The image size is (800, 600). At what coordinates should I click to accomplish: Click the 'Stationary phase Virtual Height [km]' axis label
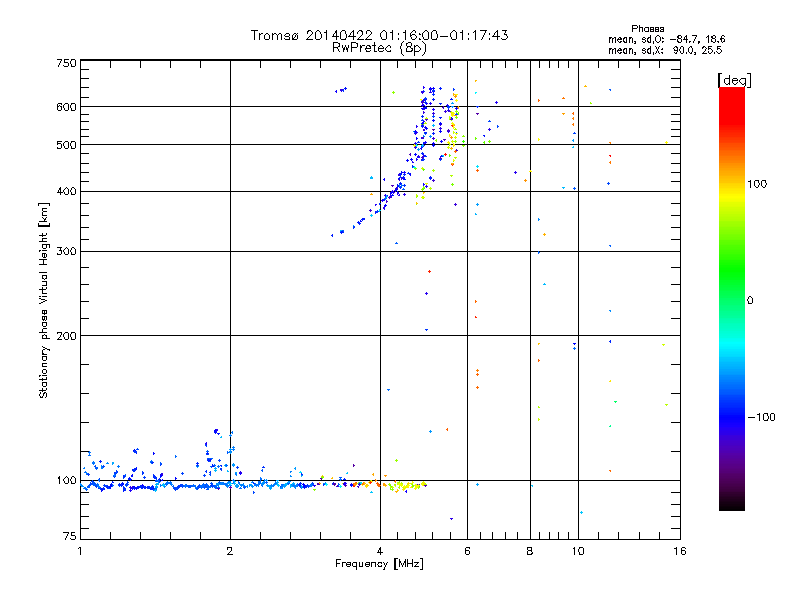(x=44, y=300)
